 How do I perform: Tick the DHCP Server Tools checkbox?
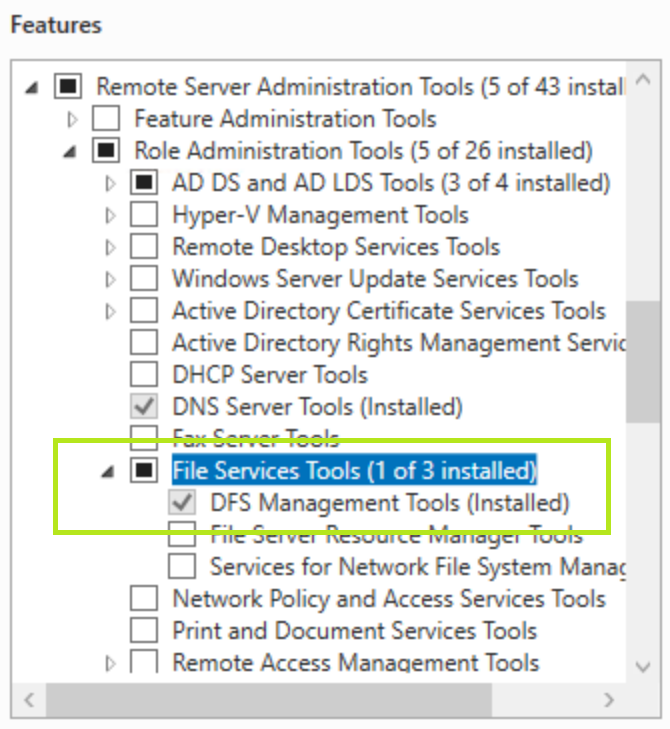coord(144,375)
